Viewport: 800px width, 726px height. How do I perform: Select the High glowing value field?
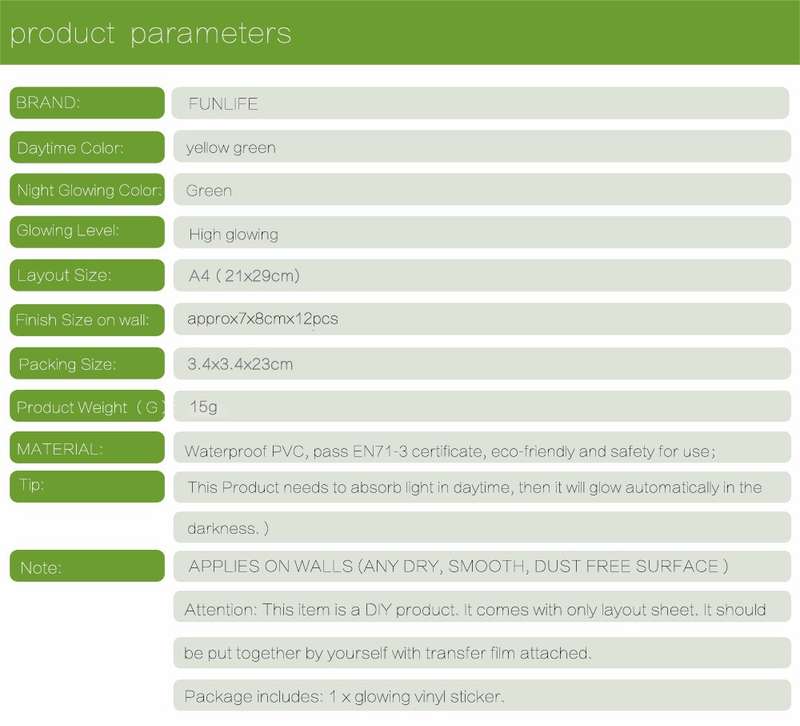(x=482, y=233)
